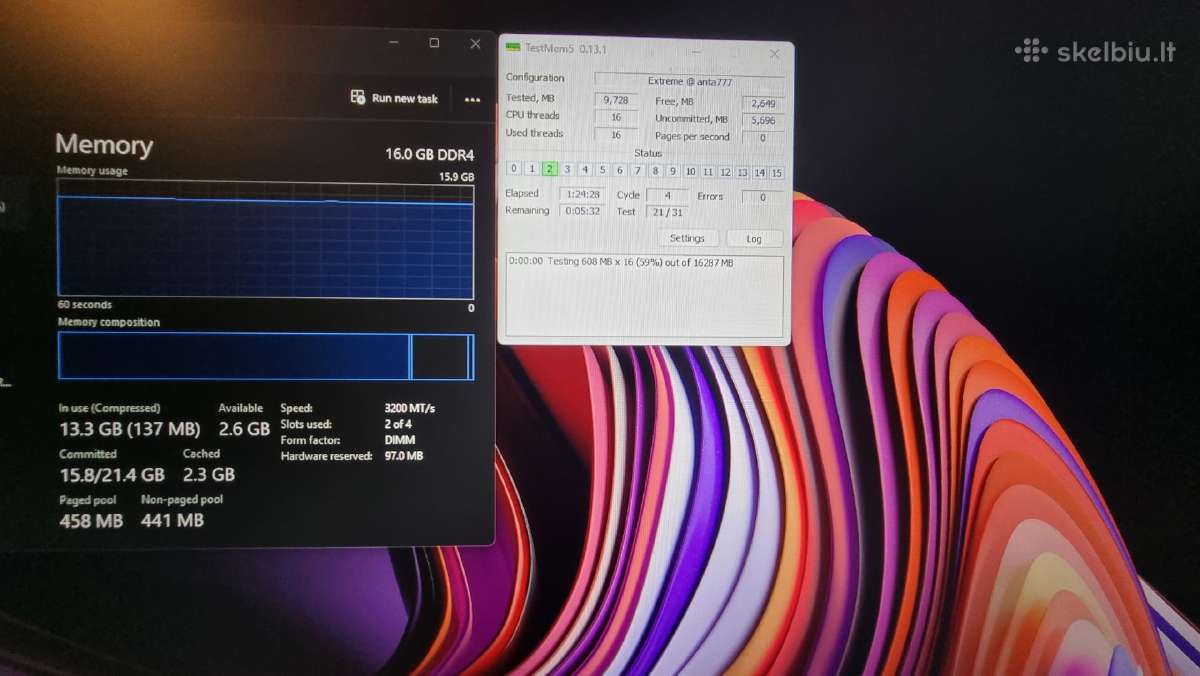Select status box for thread 15
Image resolution: width=1200 pixels, height=676 pixels.
[x=777, y=173]
